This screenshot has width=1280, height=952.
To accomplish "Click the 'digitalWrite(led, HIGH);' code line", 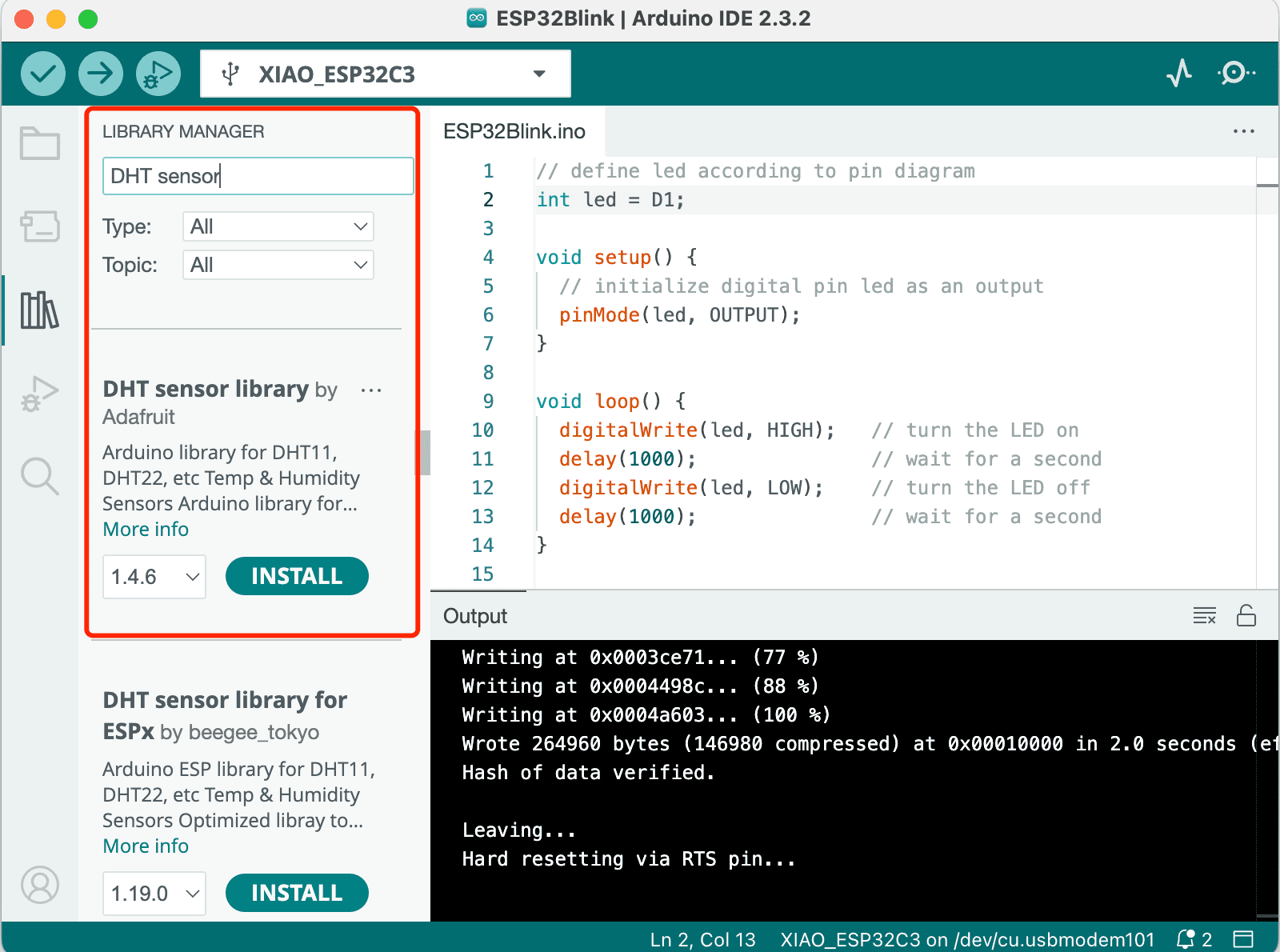I will pyautogui.click(x=697, y=430).
